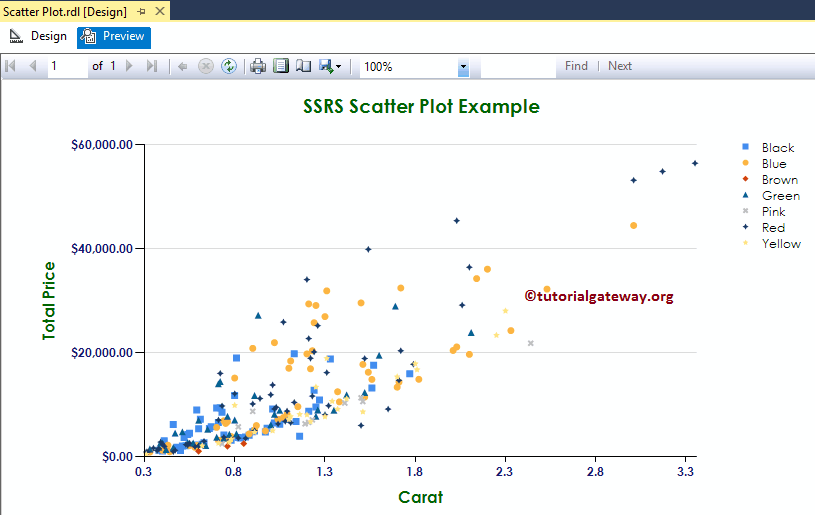The image size is (815, 515).
Task: Click the '$0.00' axis label
Action: 117,457
